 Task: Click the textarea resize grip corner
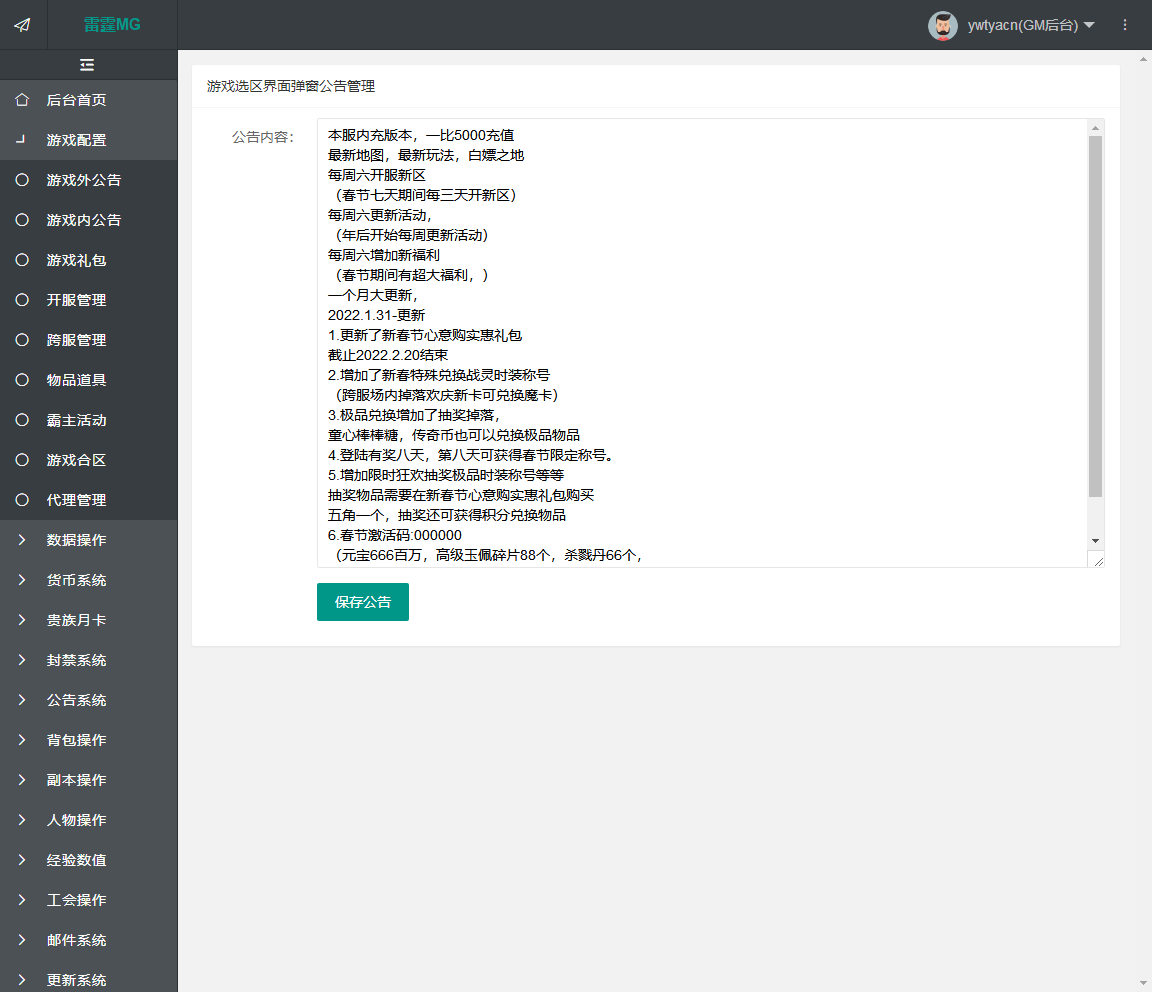point(1098,561)
